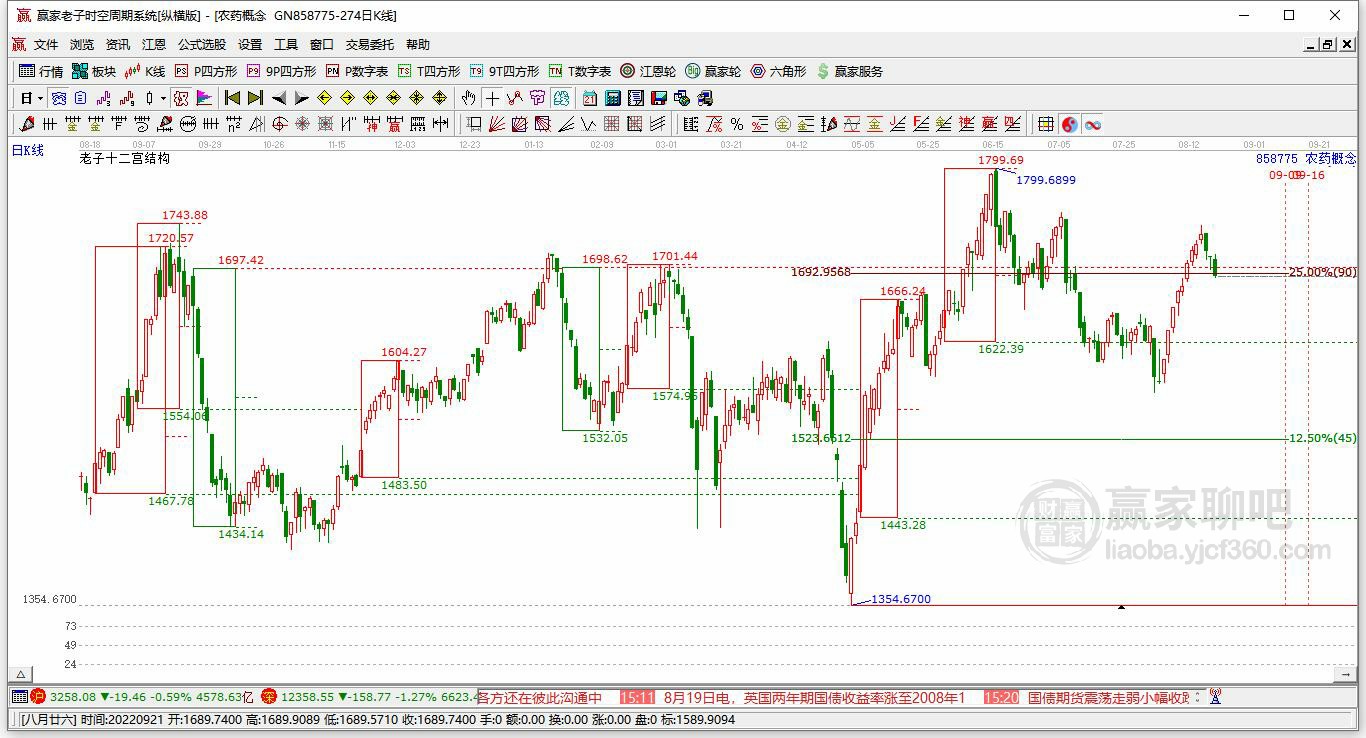Toggle the crosshair cursor tool
Viewport: 1366px width, 738px height.
pos(492,98)
